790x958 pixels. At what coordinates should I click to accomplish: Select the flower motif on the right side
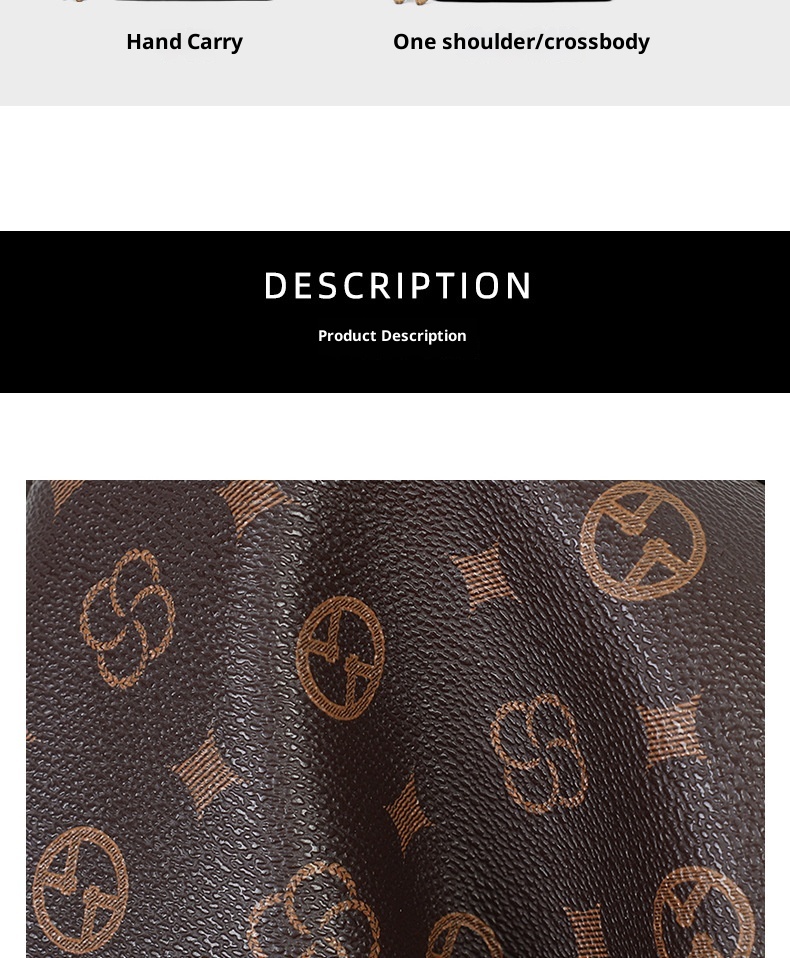(x=539, y=753)
